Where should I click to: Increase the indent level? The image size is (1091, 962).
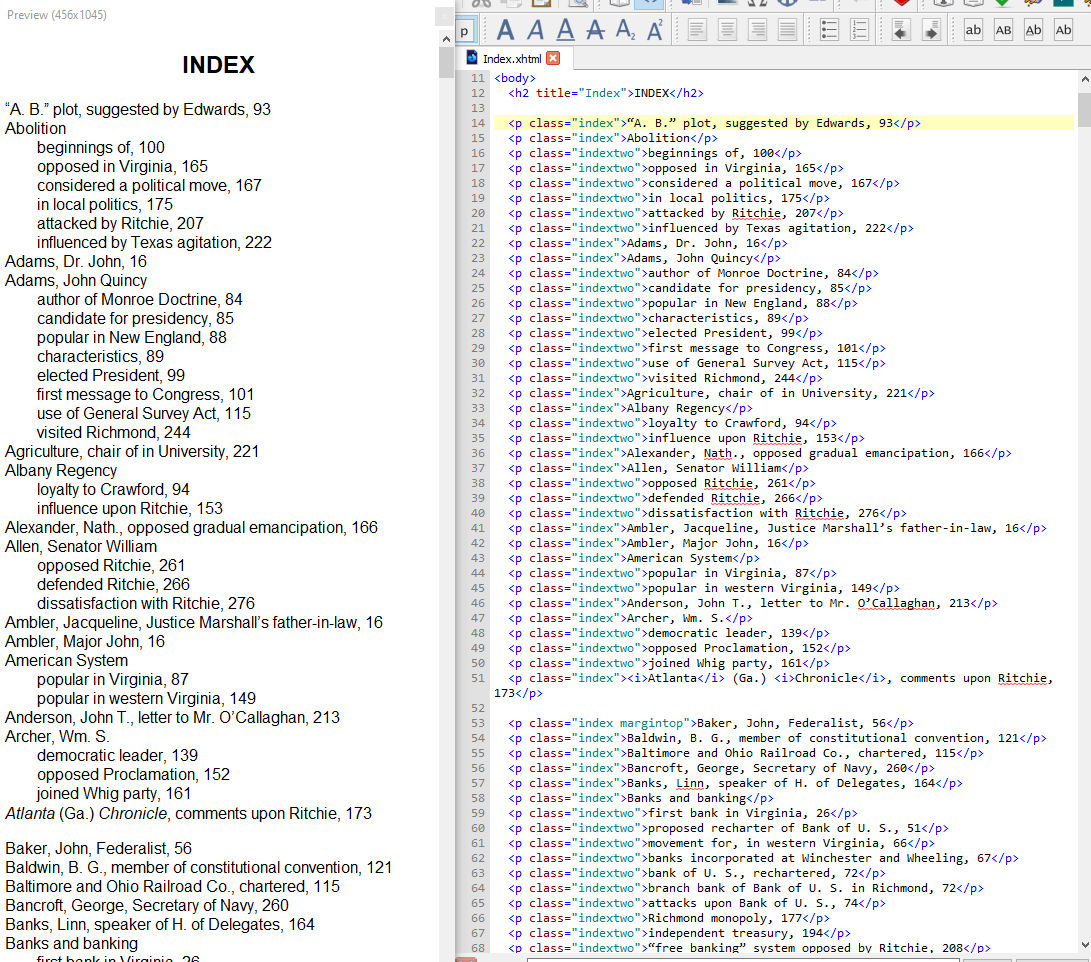click(x=931, y=30)
